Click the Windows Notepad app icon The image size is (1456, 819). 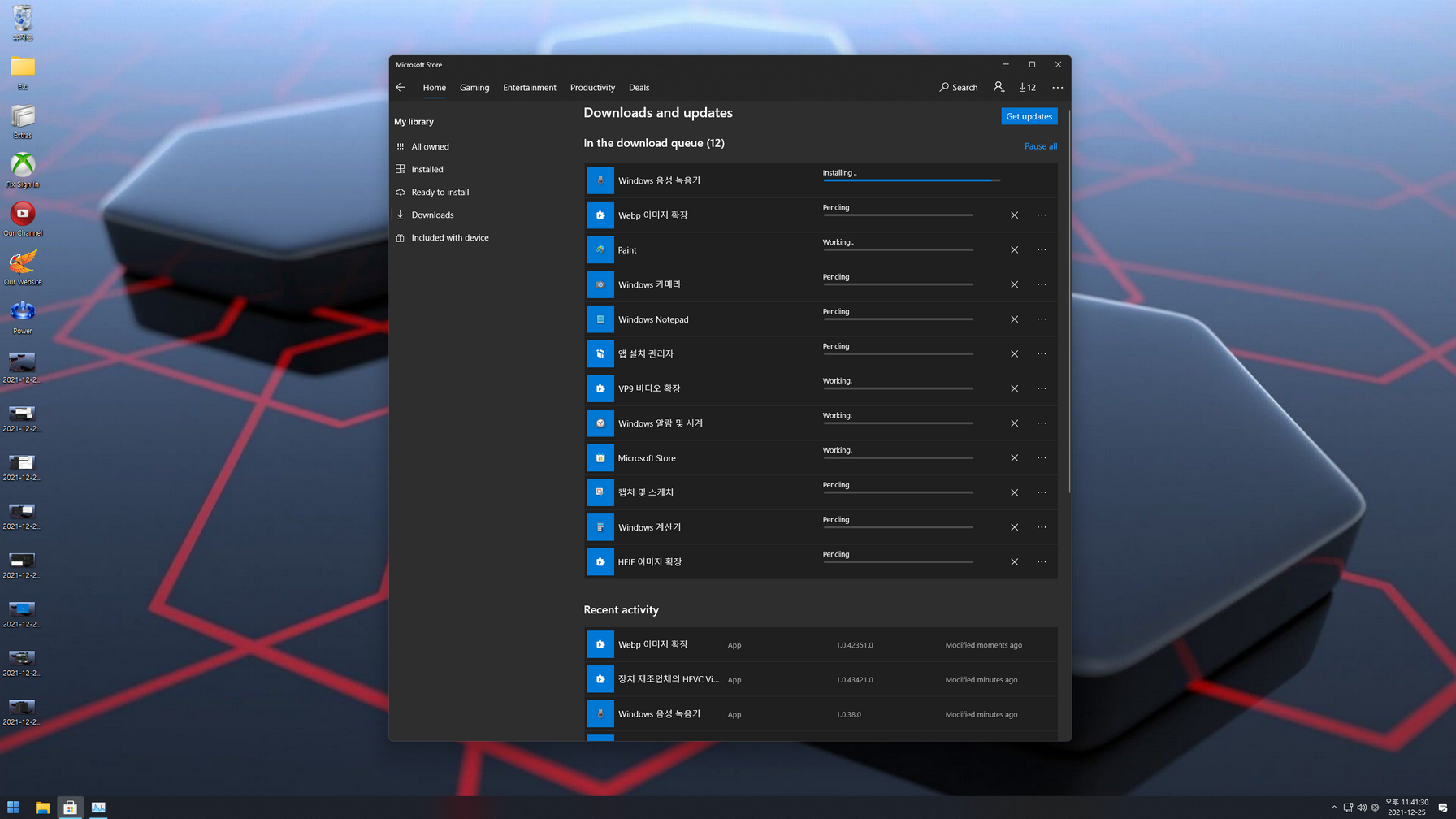pos(600,319)
